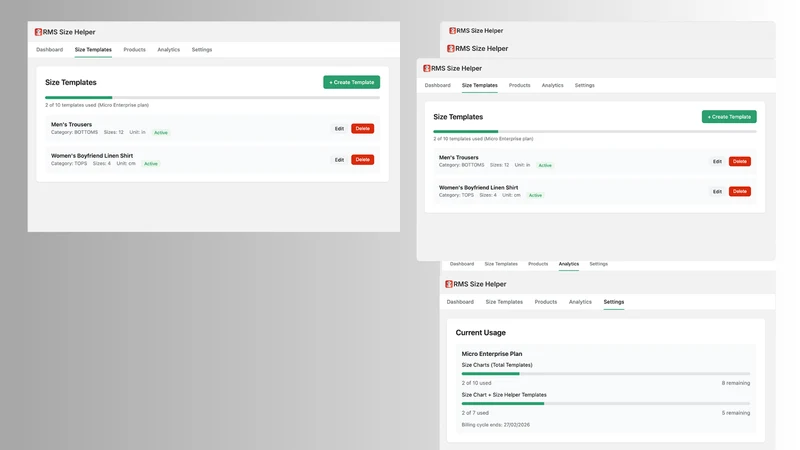Open Settings tab in the right Size Templates window
Image resolution: width=800 pixels, height=450 pixels.
pos(585,85)
